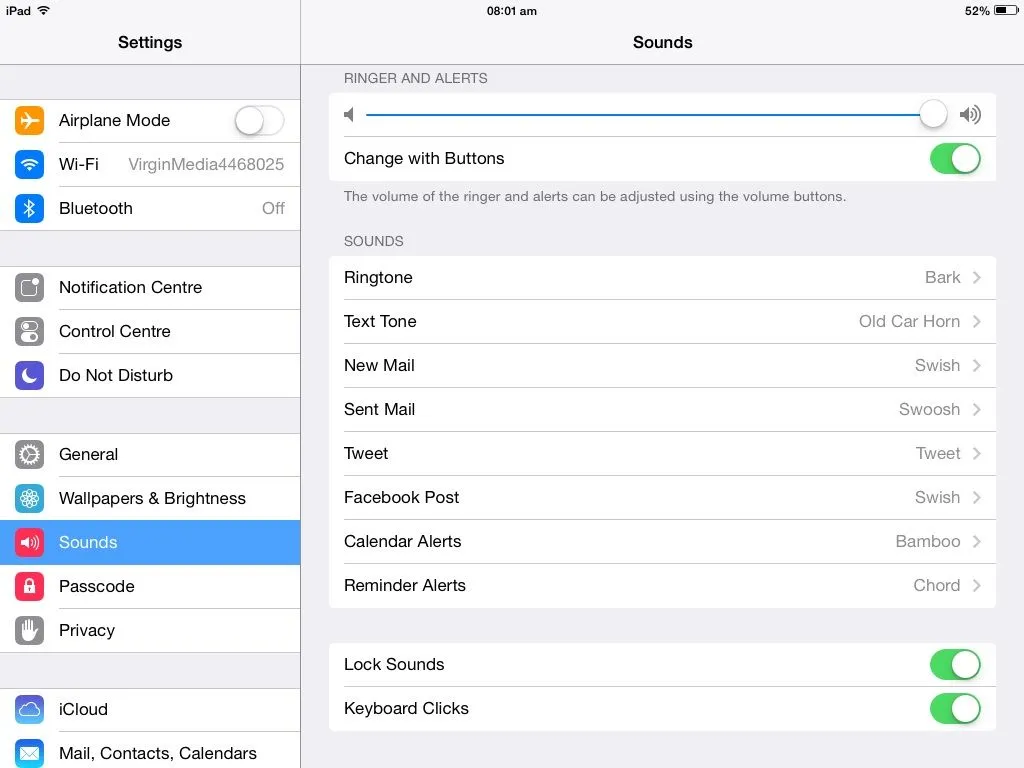Tap the Do Not Disturb moon icon
This screenshot has height=768, width=1024.
[x=30, y=376]
